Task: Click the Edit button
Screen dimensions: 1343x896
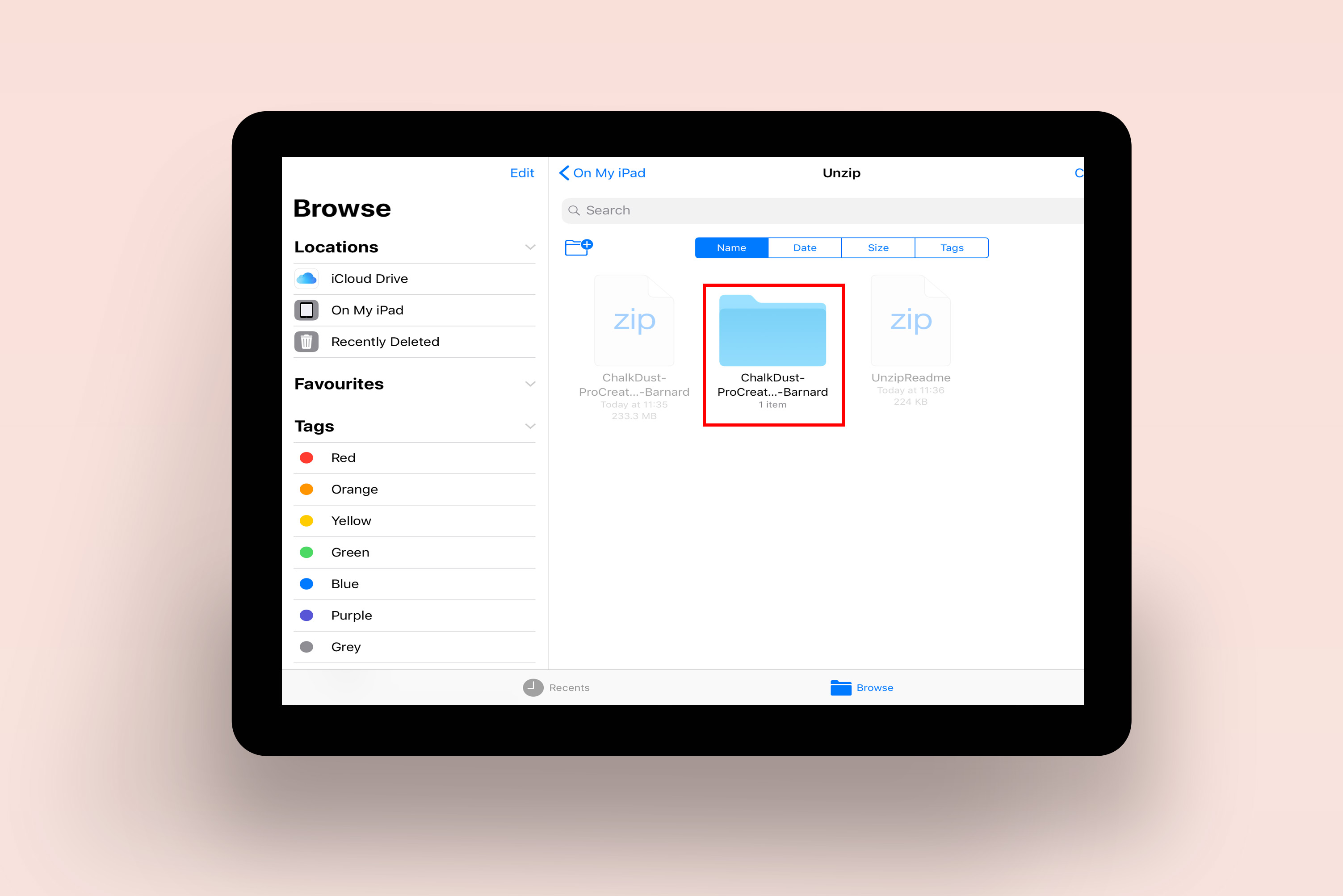Action: [x=521, y=172]
